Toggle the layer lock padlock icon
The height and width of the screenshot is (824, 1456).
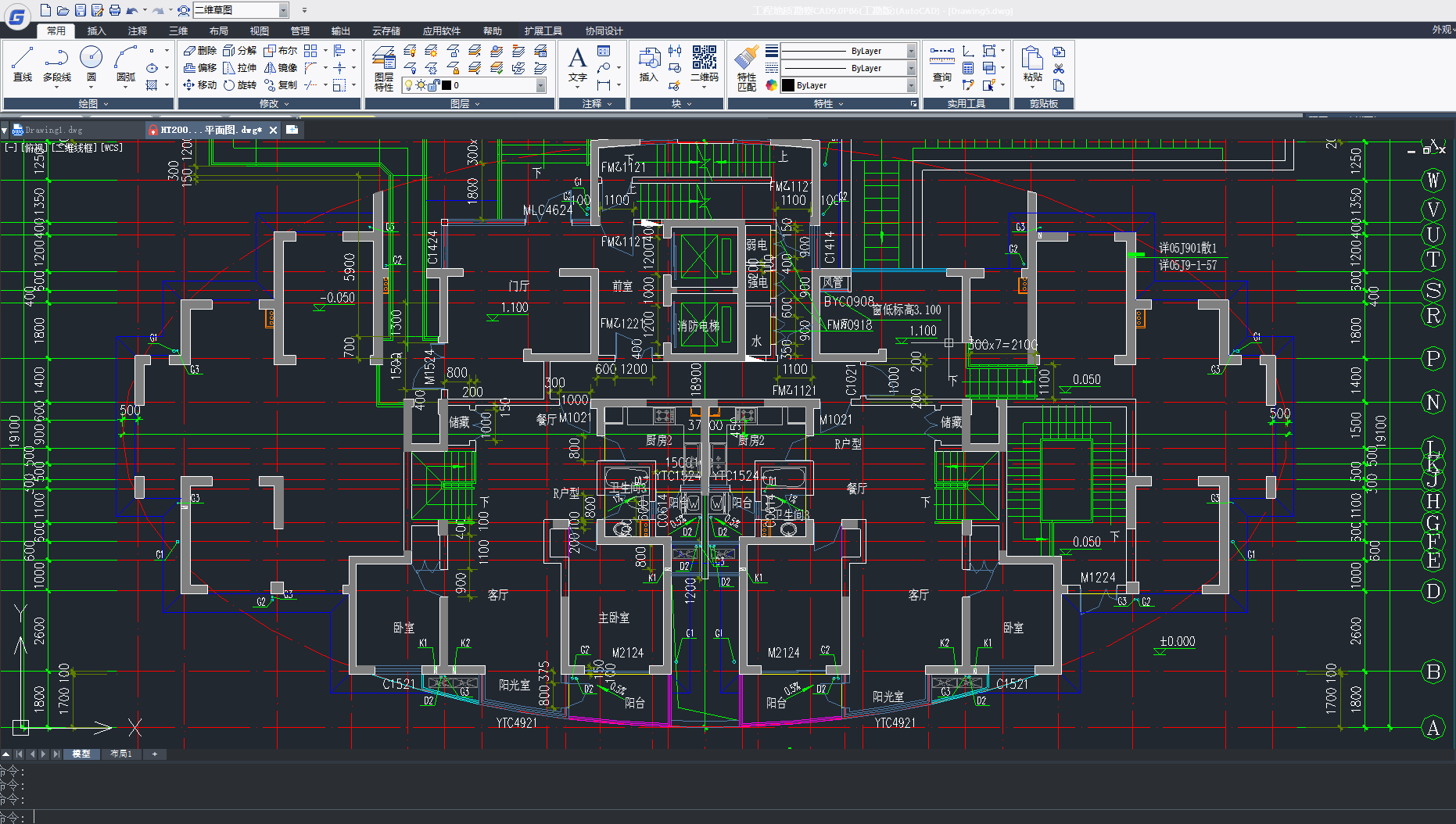coord(433,85)
